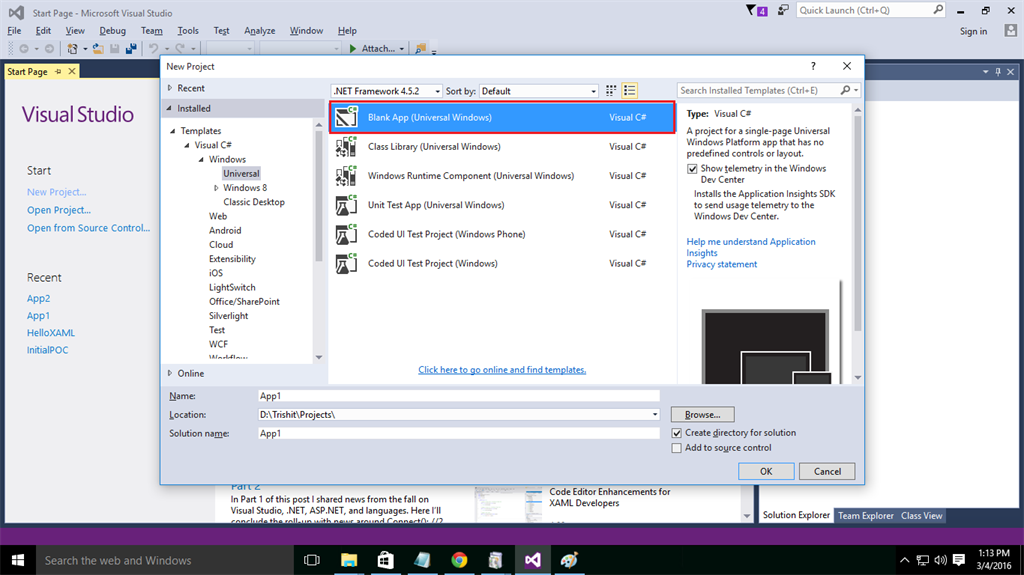This screenshot has height=575, width=1024.
Task: Click the Unit Test App template icon
Action: 346,205
